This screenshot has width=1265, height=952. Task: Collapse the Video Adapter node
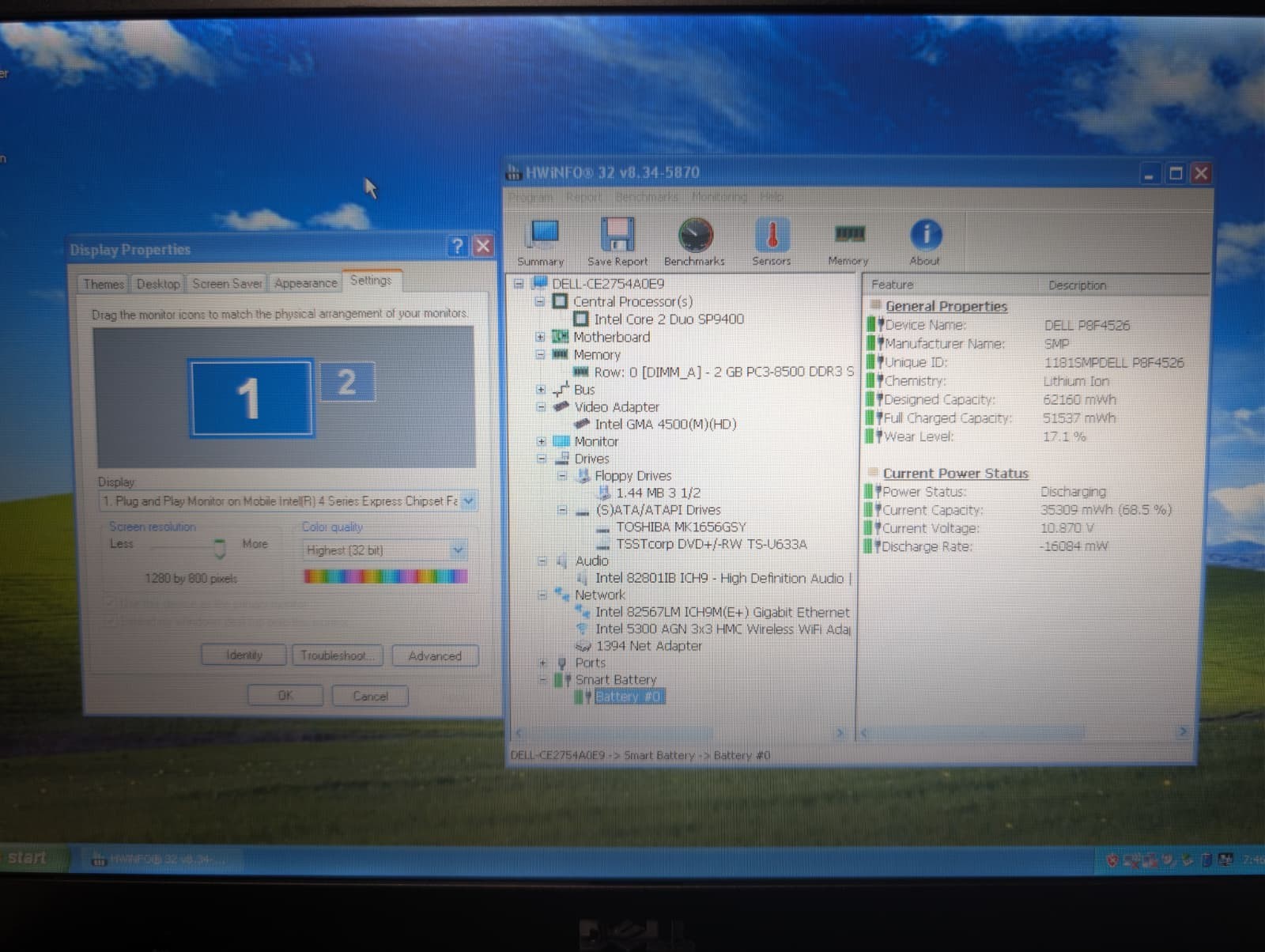pos(542,406)
